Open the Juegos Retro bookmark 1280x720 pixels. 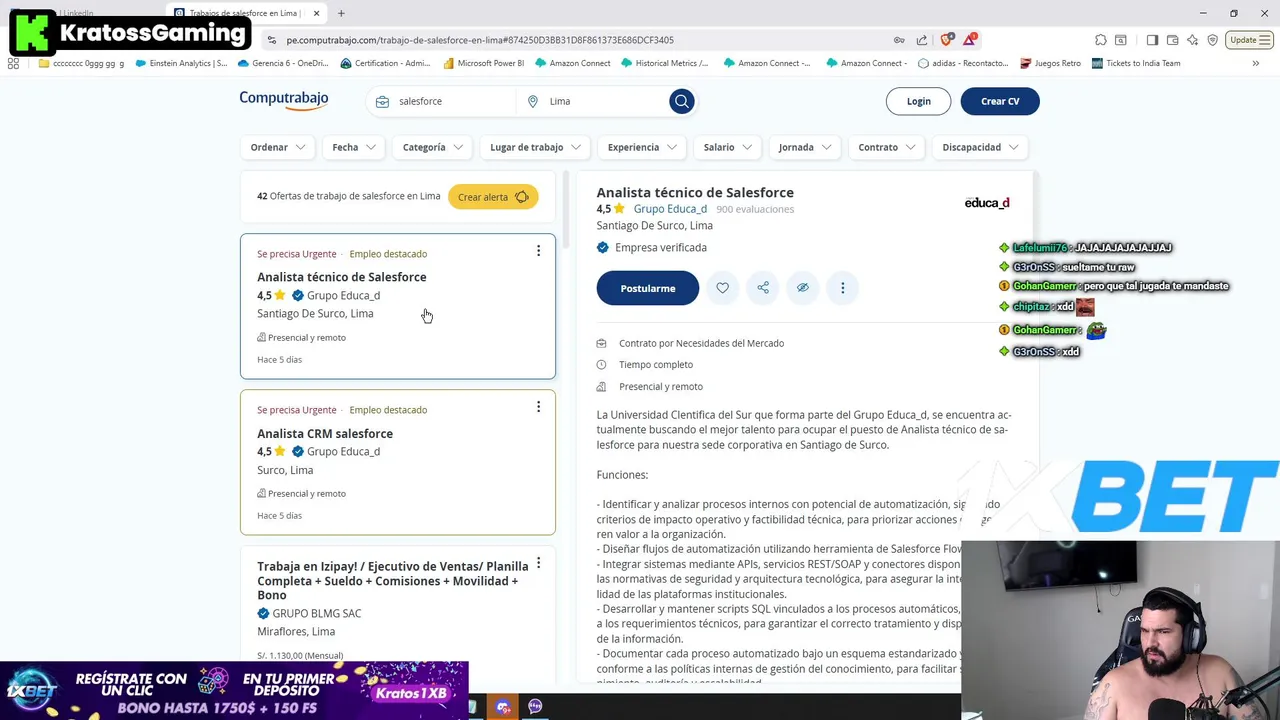click(x=1050, y=63)
